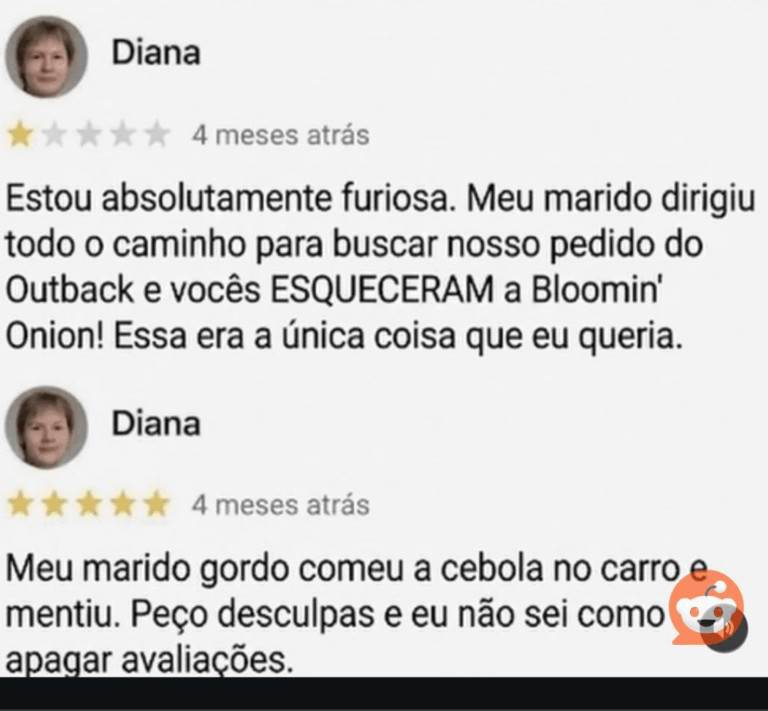Image resolution: width=768 pixels, height=711 pixels.
Task: Open the Diana name above the one-star review
Action: [156, 53]
